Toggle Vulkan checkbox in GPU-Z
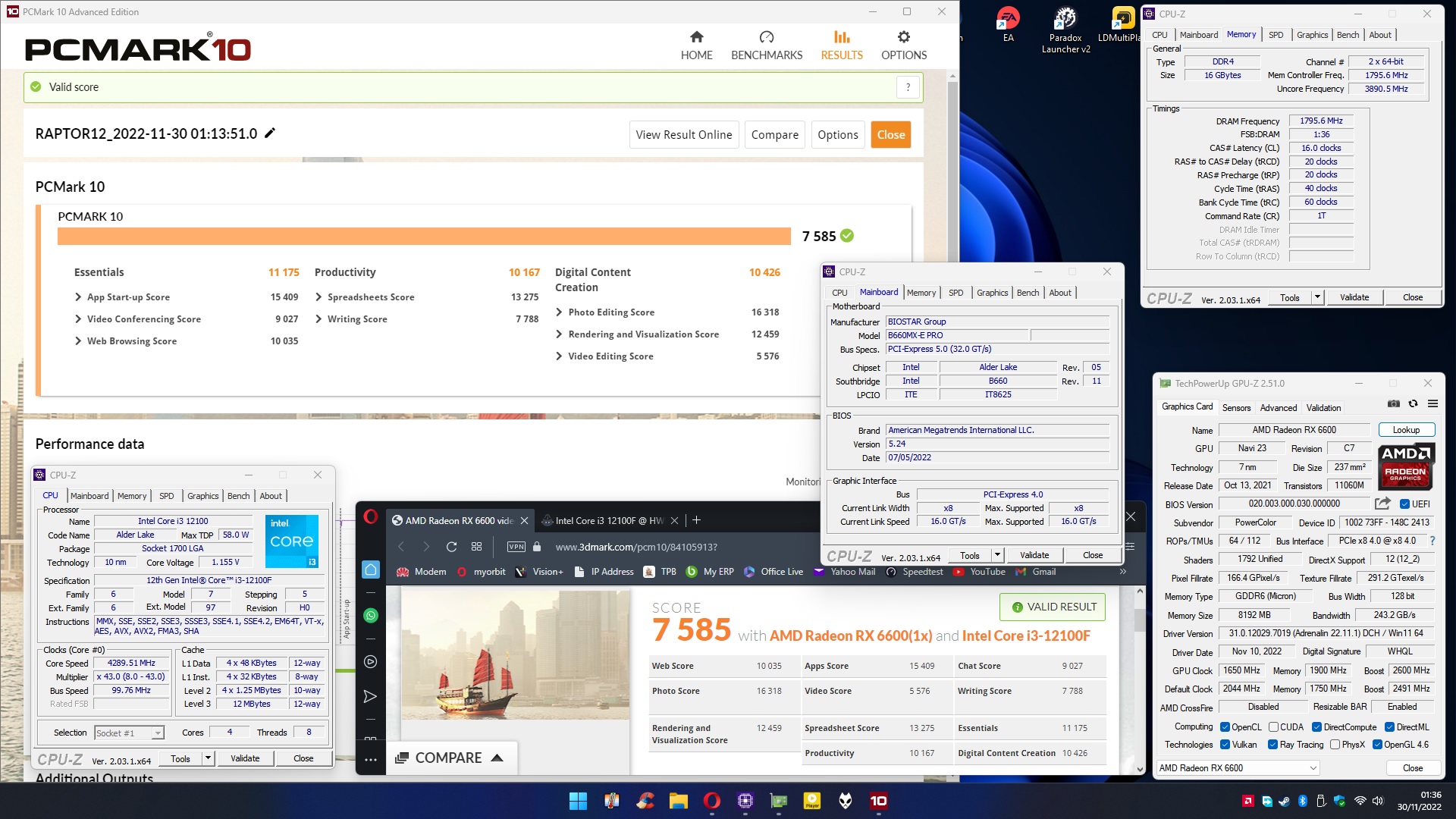 click(1225, 745)
